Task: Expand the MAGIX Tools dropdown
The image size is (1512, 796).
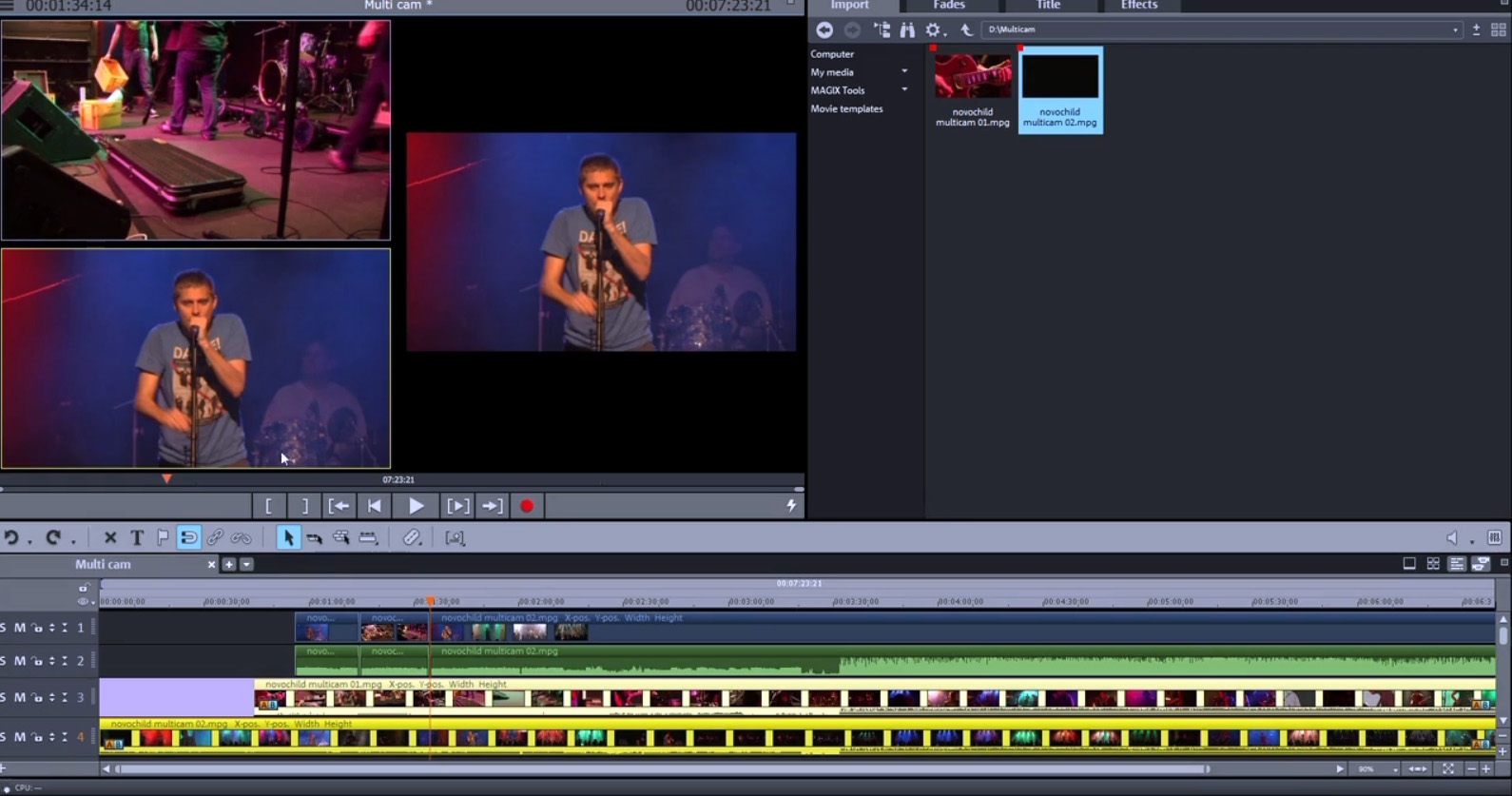Action: pos(904,90)
